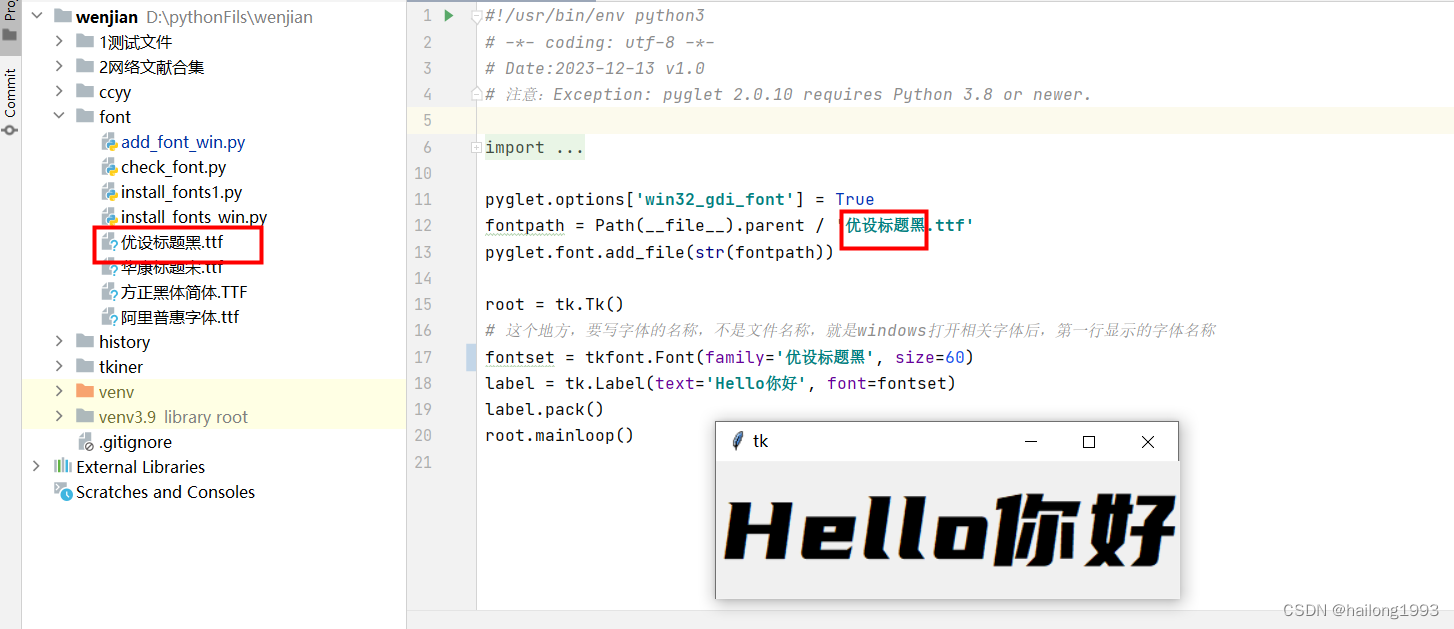Click the add_font_win.py Python file icon
This screenshot has width=1454, height=629.
108,141
